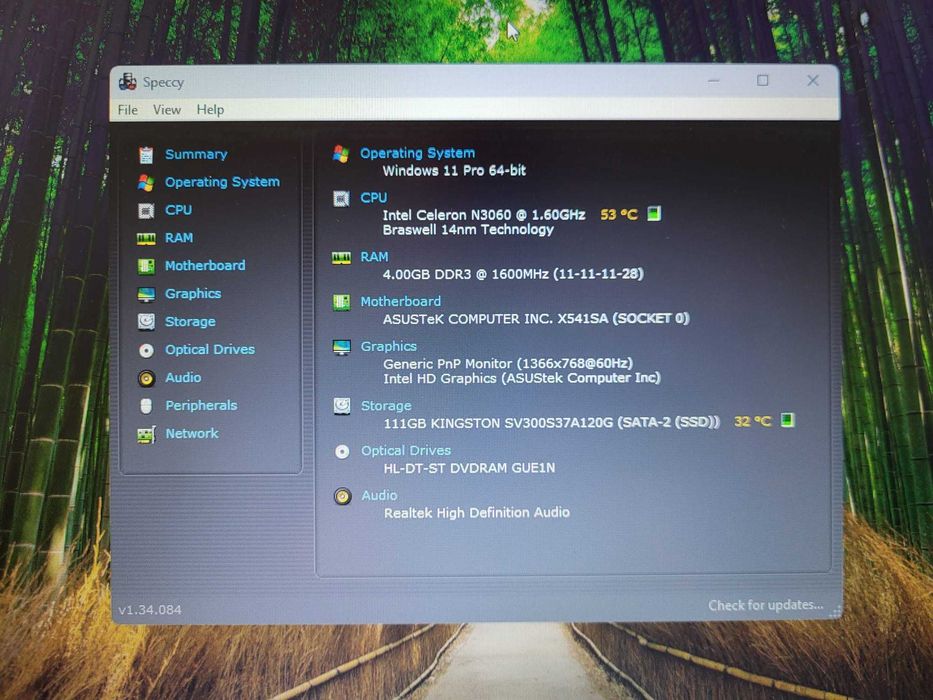Click Check for updates link
This screenshot has width=933, height=700.
(765, 605)
